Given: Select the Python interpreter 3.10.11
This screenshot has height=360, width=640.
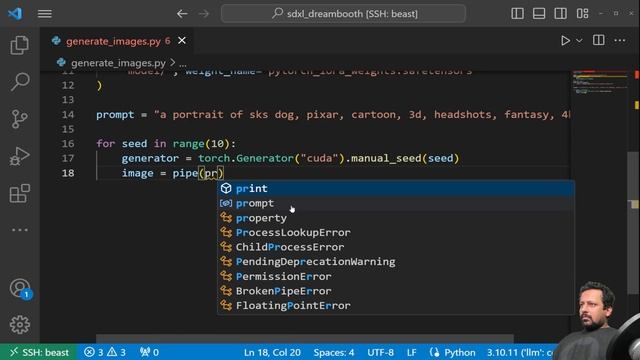Looking at the screenshot, I should point(520,352).
